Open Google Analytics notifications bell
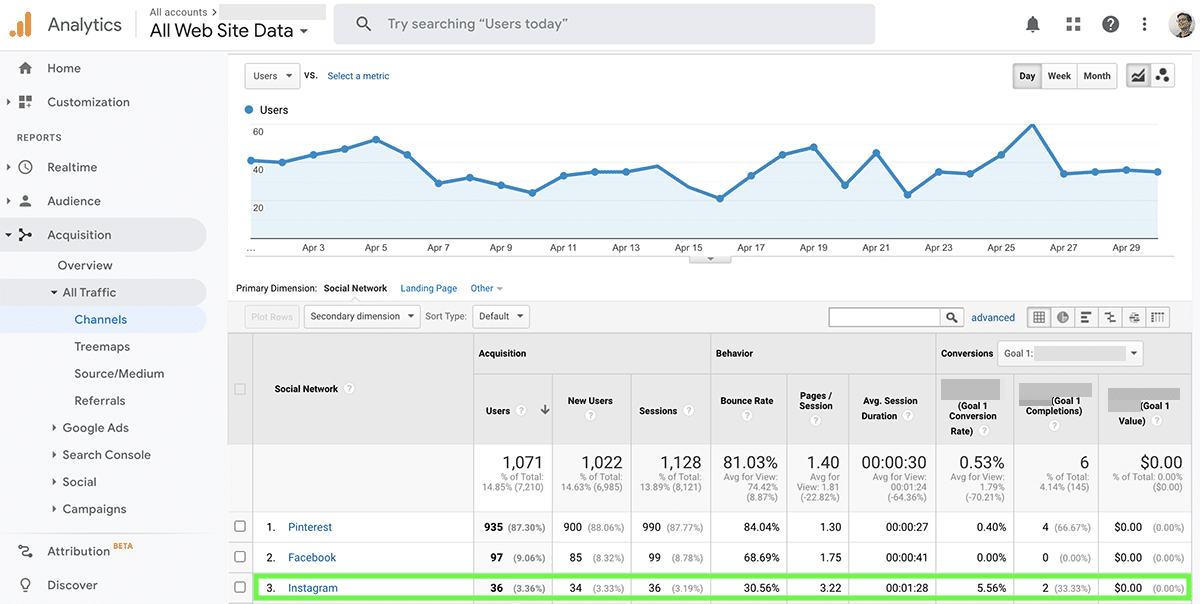The height and width of the screenshot is (604, 1200). pyautogui.click(x=1033, y=23)
